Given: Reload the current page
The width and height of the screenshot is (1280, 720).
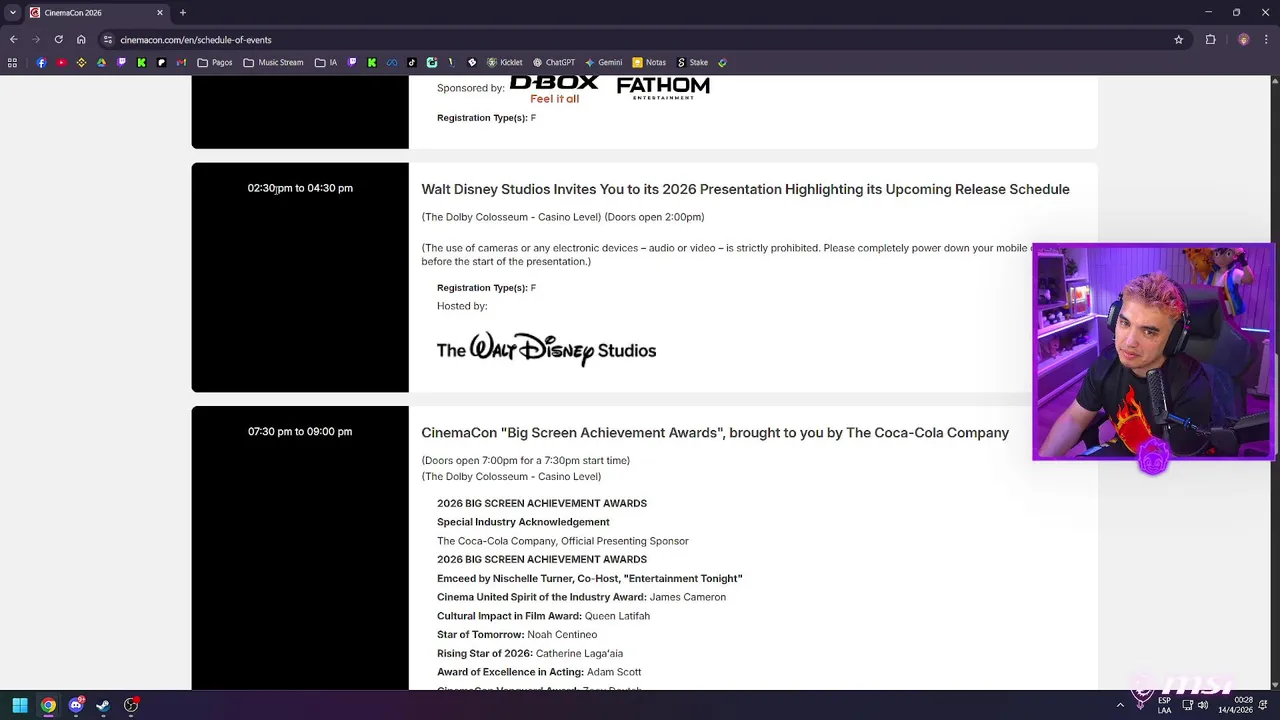Looking at the screenshot, I should [59, 40].
